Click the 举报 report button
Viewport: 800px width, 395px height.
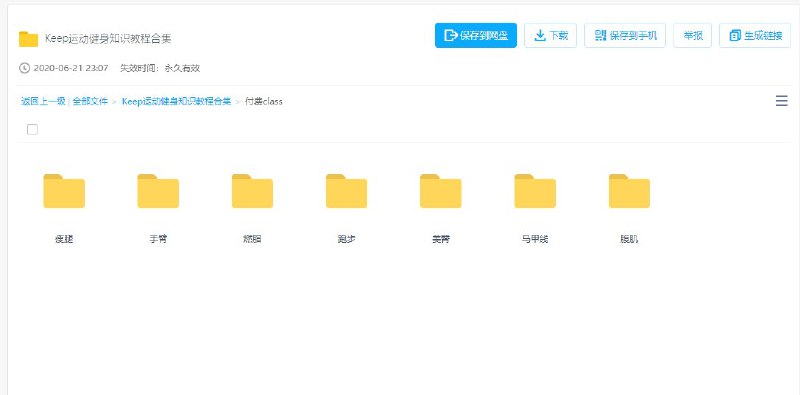(x=693, y=35)
